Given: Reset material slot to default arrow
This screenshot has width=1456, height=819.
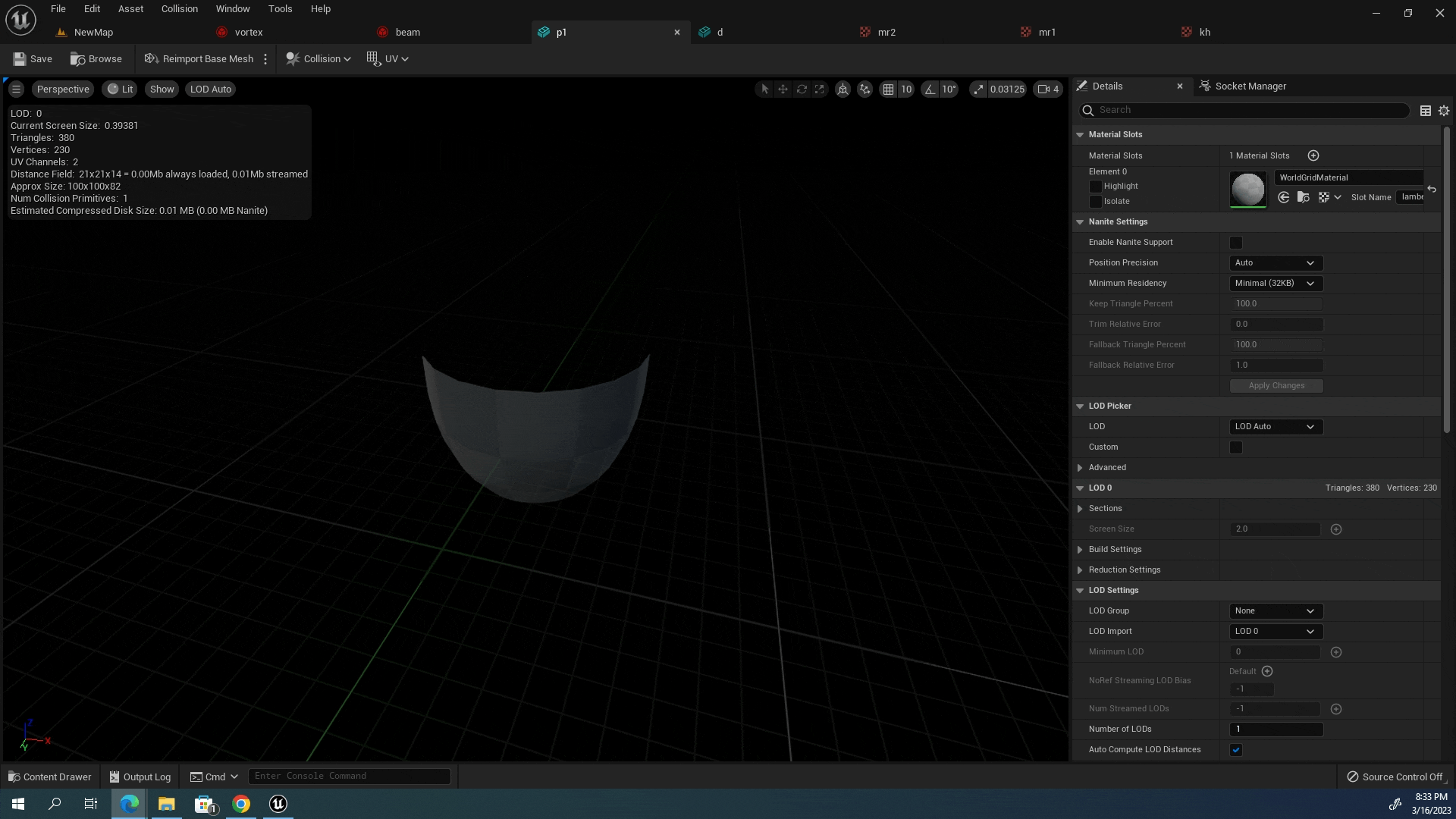Looking at the screenshot, I should pos(1432,189).
